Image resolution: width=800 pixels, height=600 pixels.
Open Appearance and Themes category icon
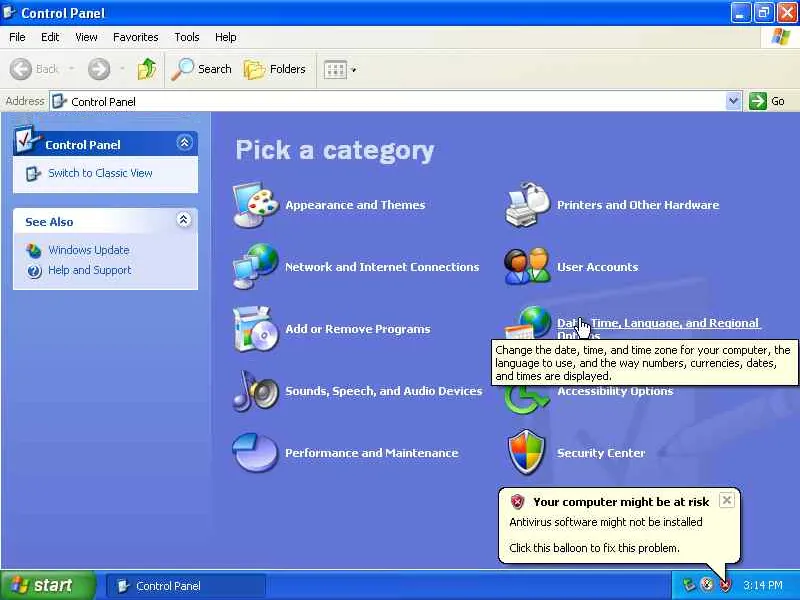point(256,205)
